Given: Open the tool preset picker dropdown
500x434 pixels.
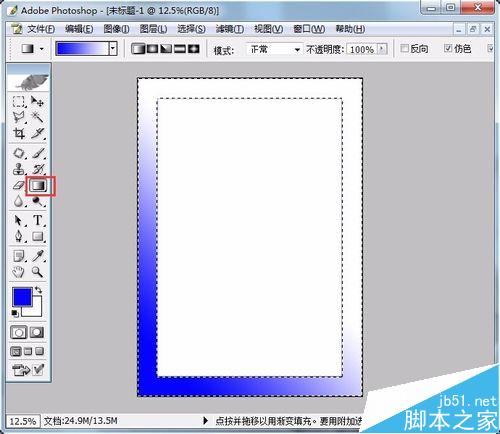Looking at the screenshot, I should coord(41,49).
